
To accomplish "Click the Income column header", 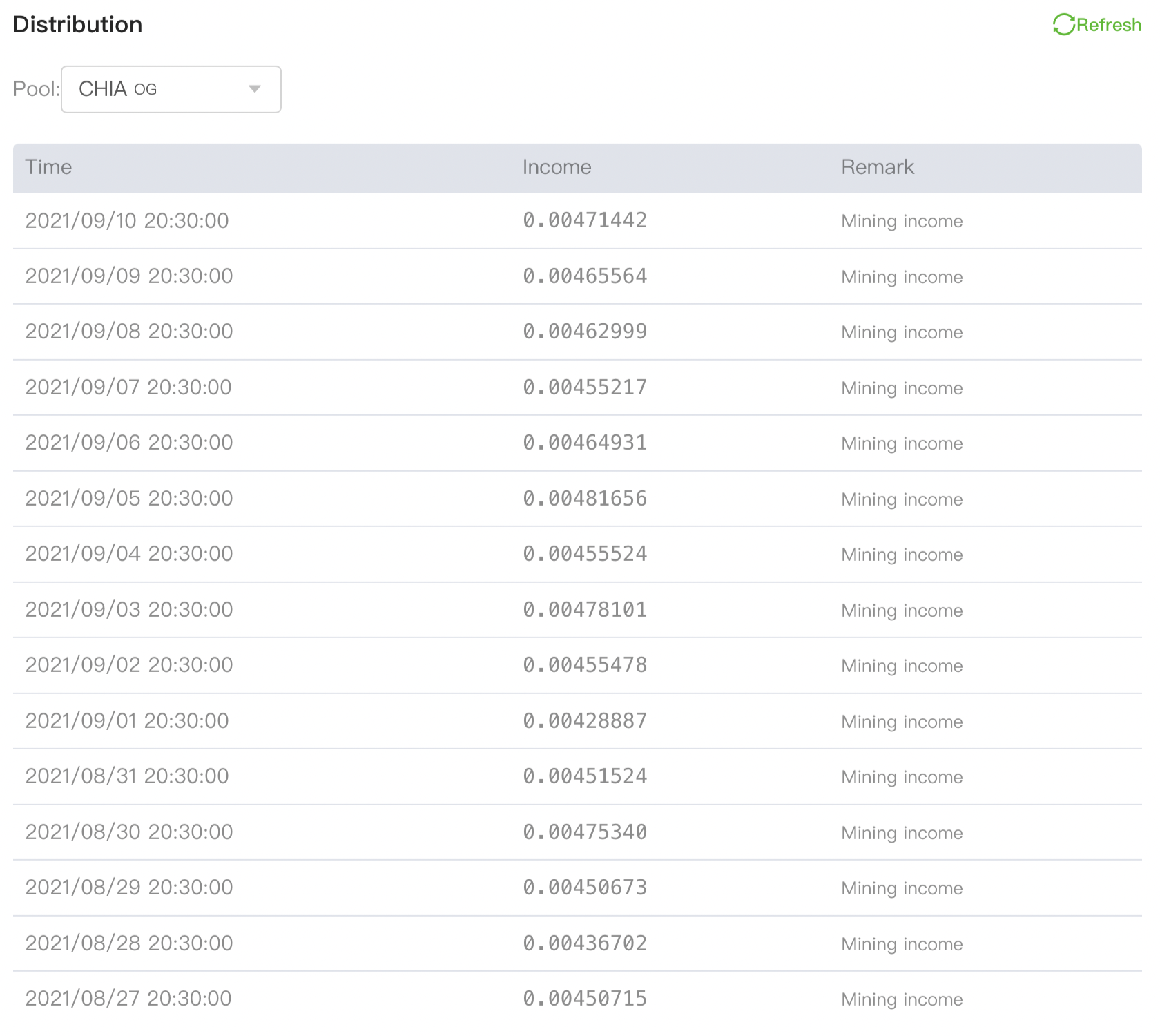I will pos(557,167).
